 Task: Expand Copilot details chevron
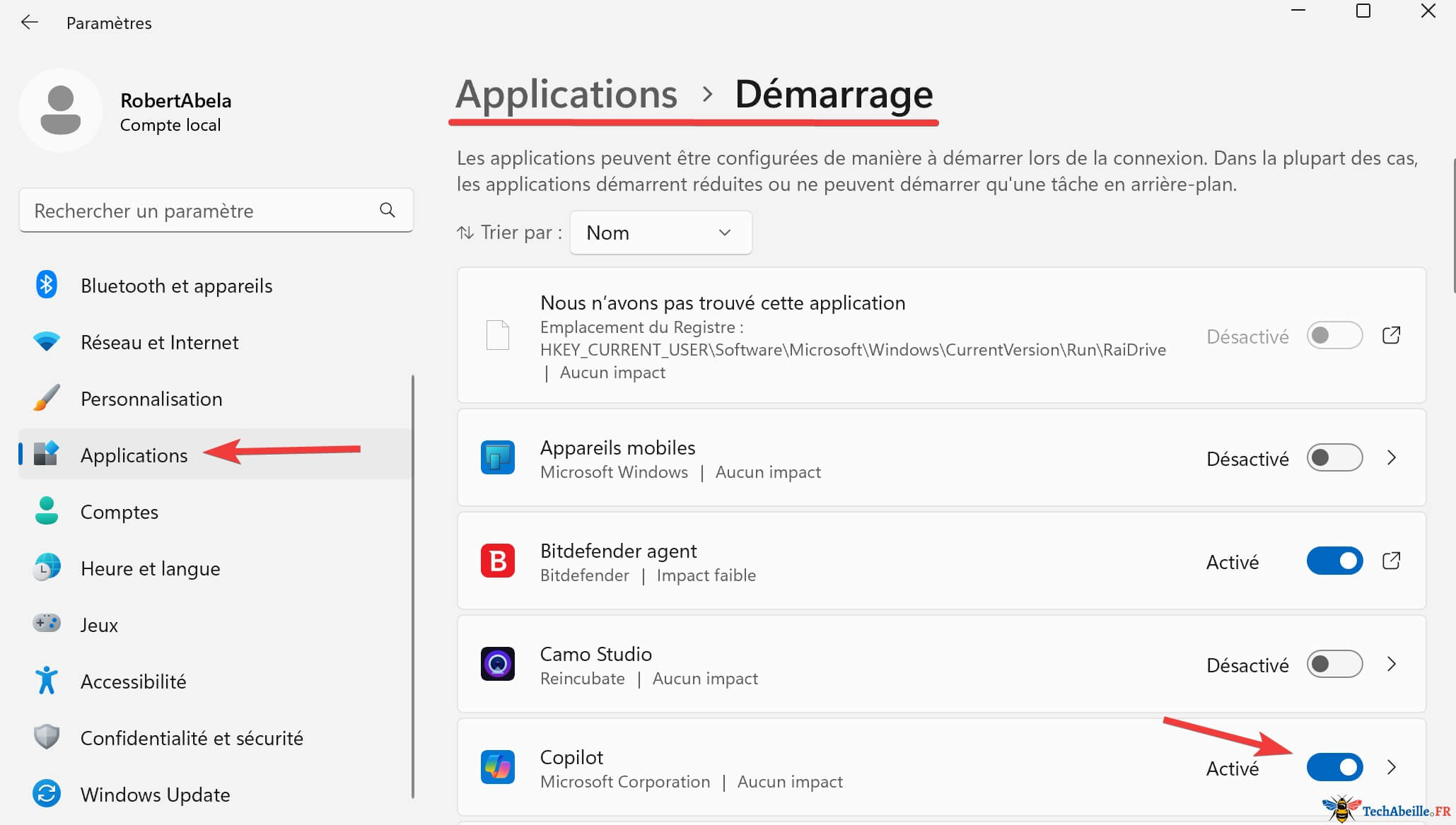point(1391,768)
